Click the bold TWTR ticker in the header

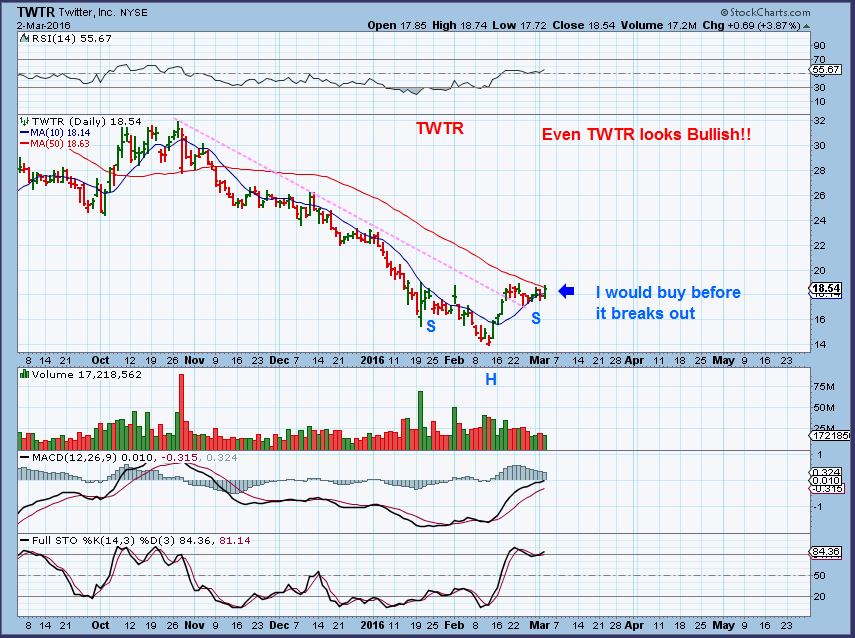tap(36, 11)
